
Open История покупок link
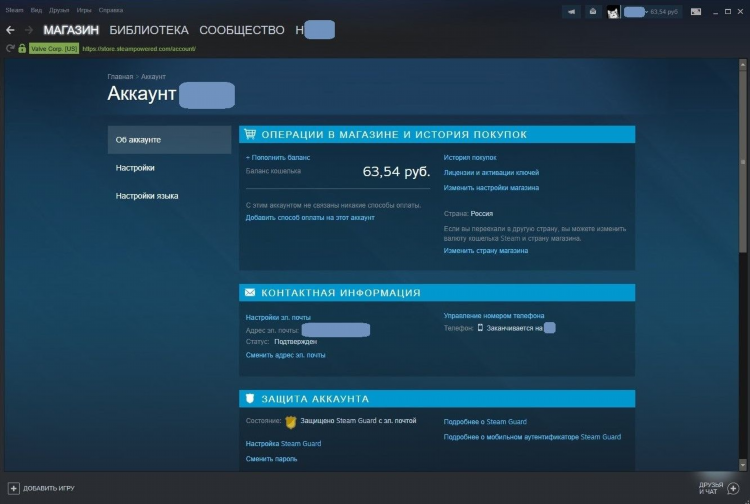pyautogui.click(x=470, y=157)
